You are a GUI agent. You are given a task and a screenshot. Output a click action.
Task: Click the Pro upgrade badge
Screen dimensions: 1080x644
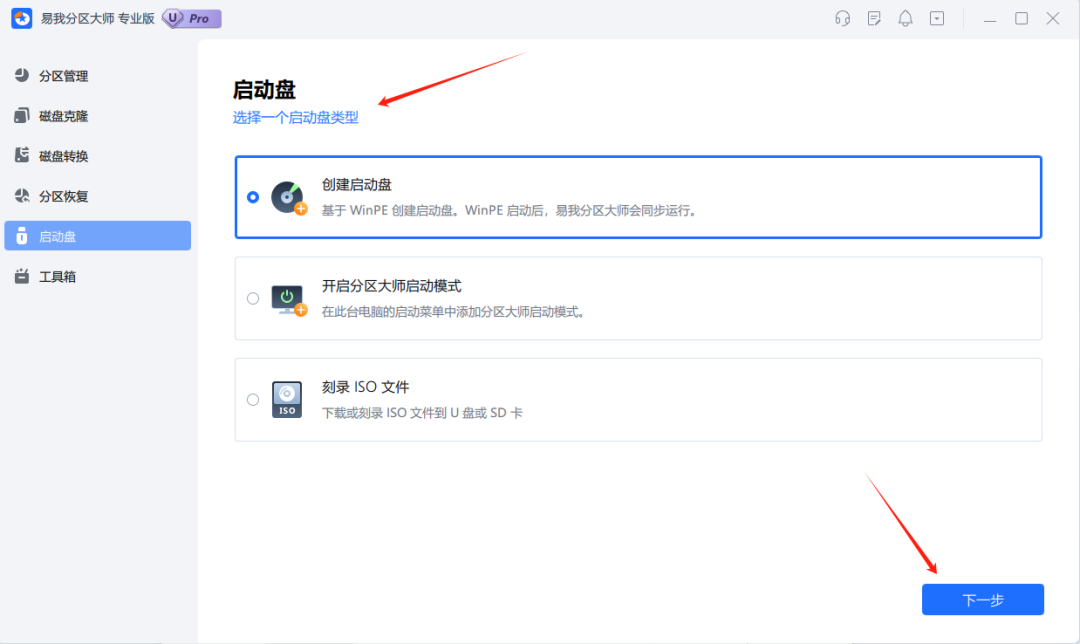[x=192, y=19]
